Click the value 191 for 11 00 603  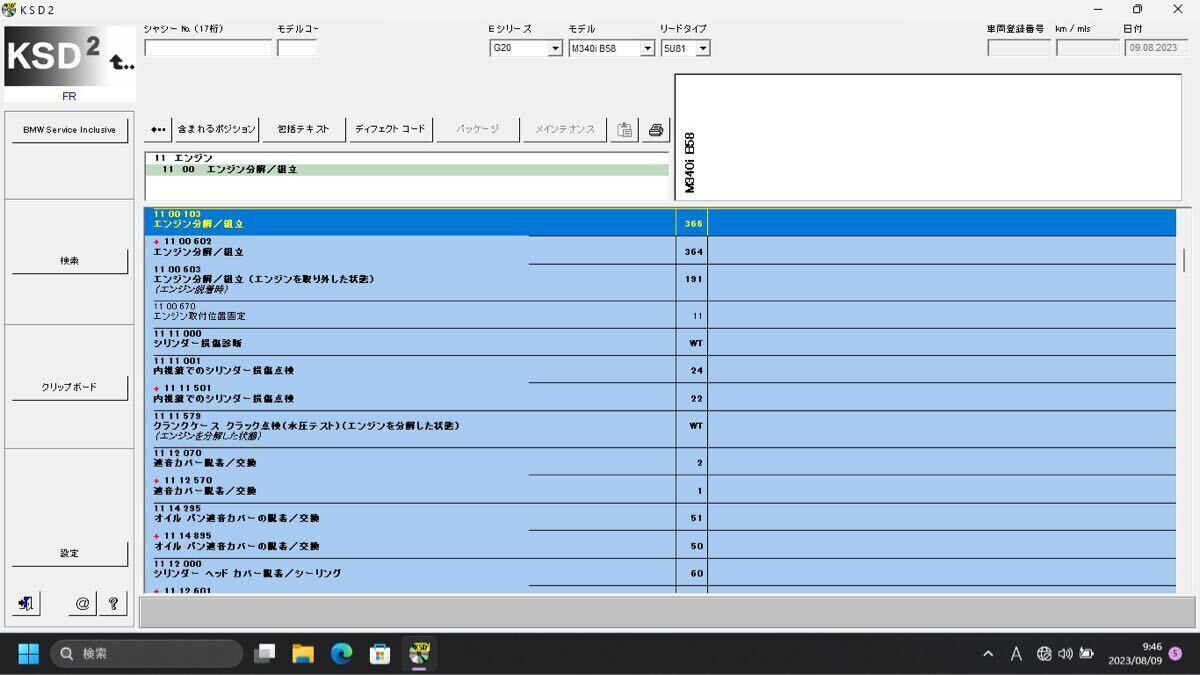[693, 279]
